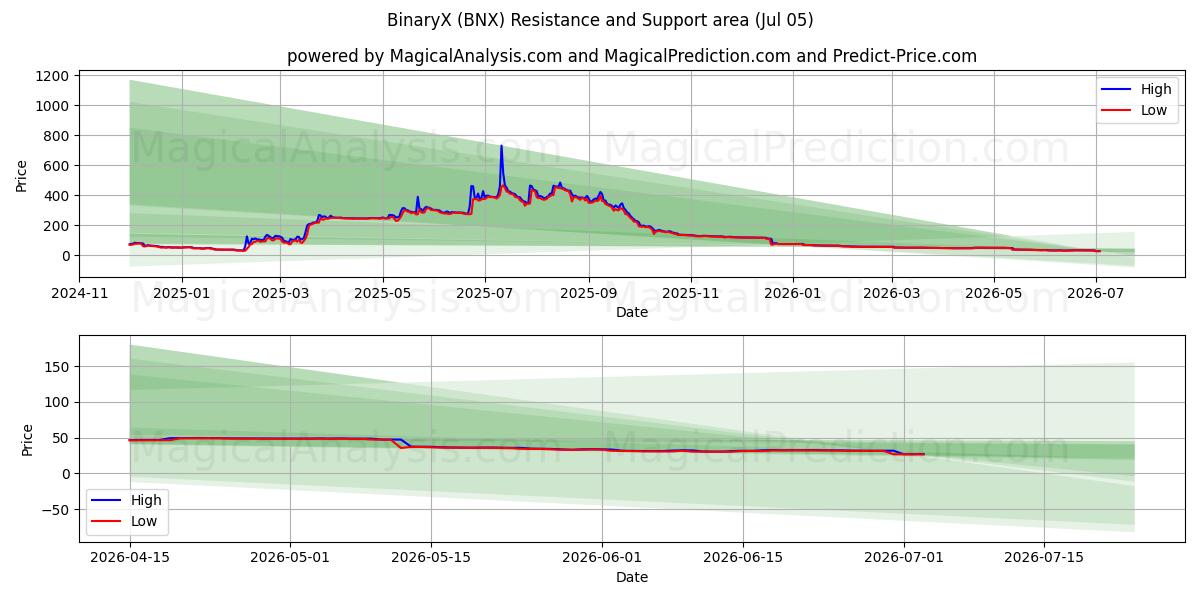Click the '2026-07' x-axis tick label
Screen dimensions: 1200x600
1097,294
